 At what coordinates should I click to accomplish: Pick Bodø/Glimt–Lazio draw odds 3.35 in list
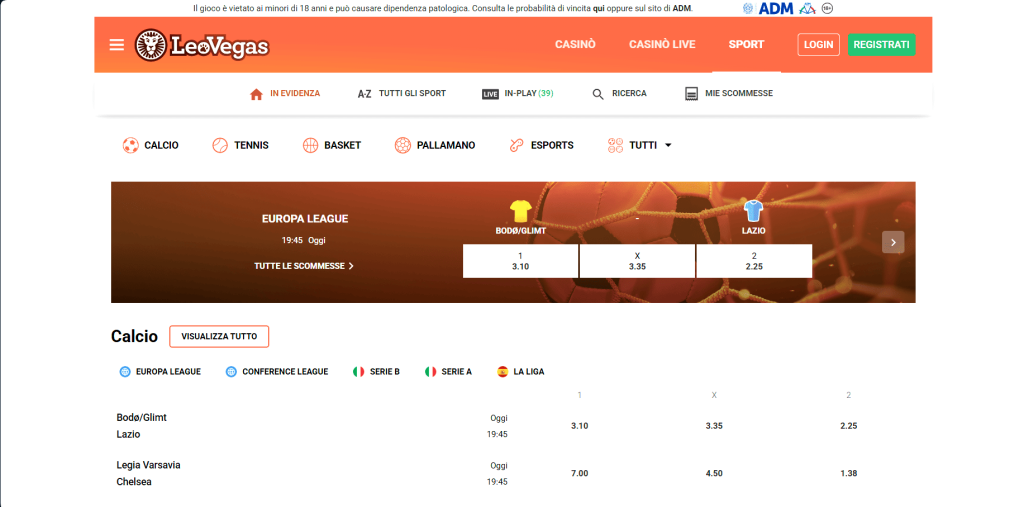tap(714, 426)
